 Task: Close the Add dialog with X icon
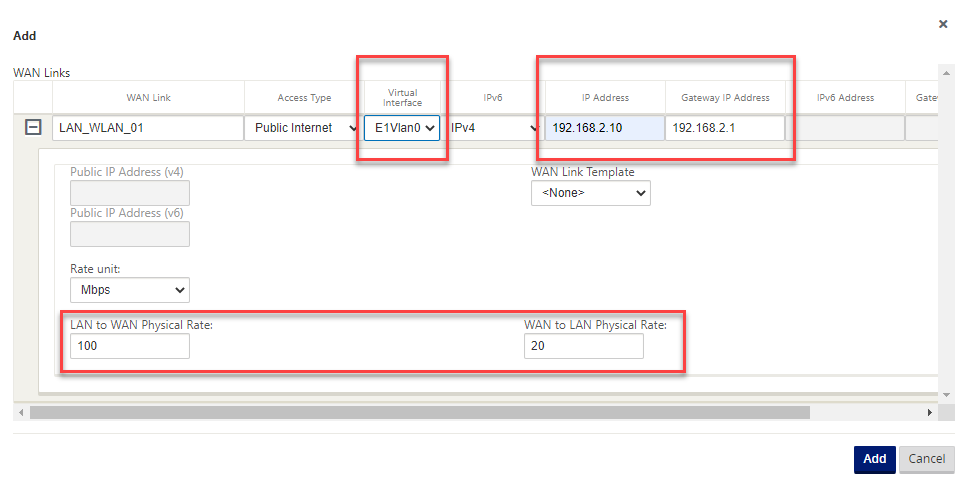tap(942, 24)
